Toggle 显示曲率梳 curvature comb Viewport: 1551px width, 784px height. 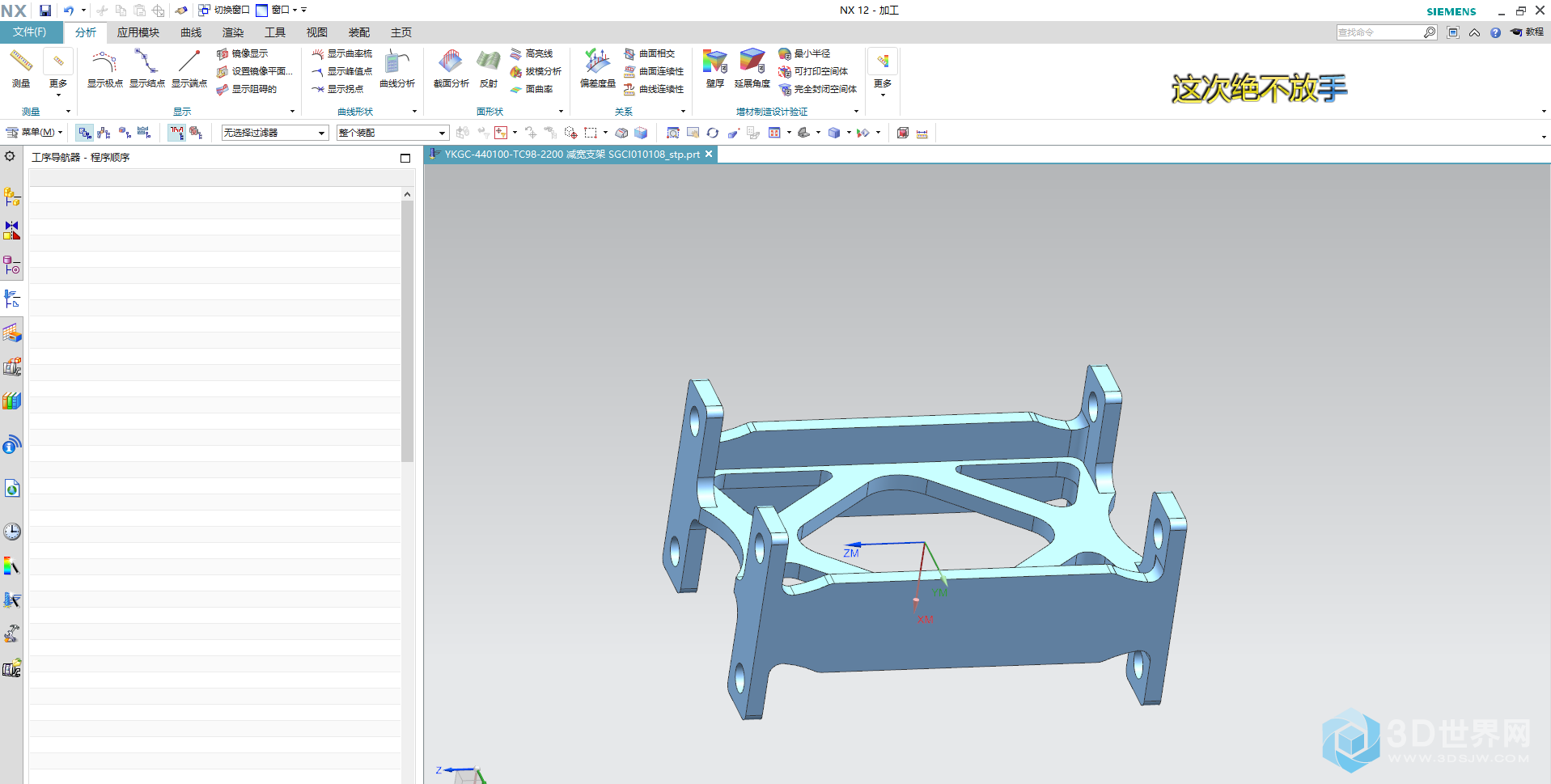pyautogui.click(x=341, y=53)
